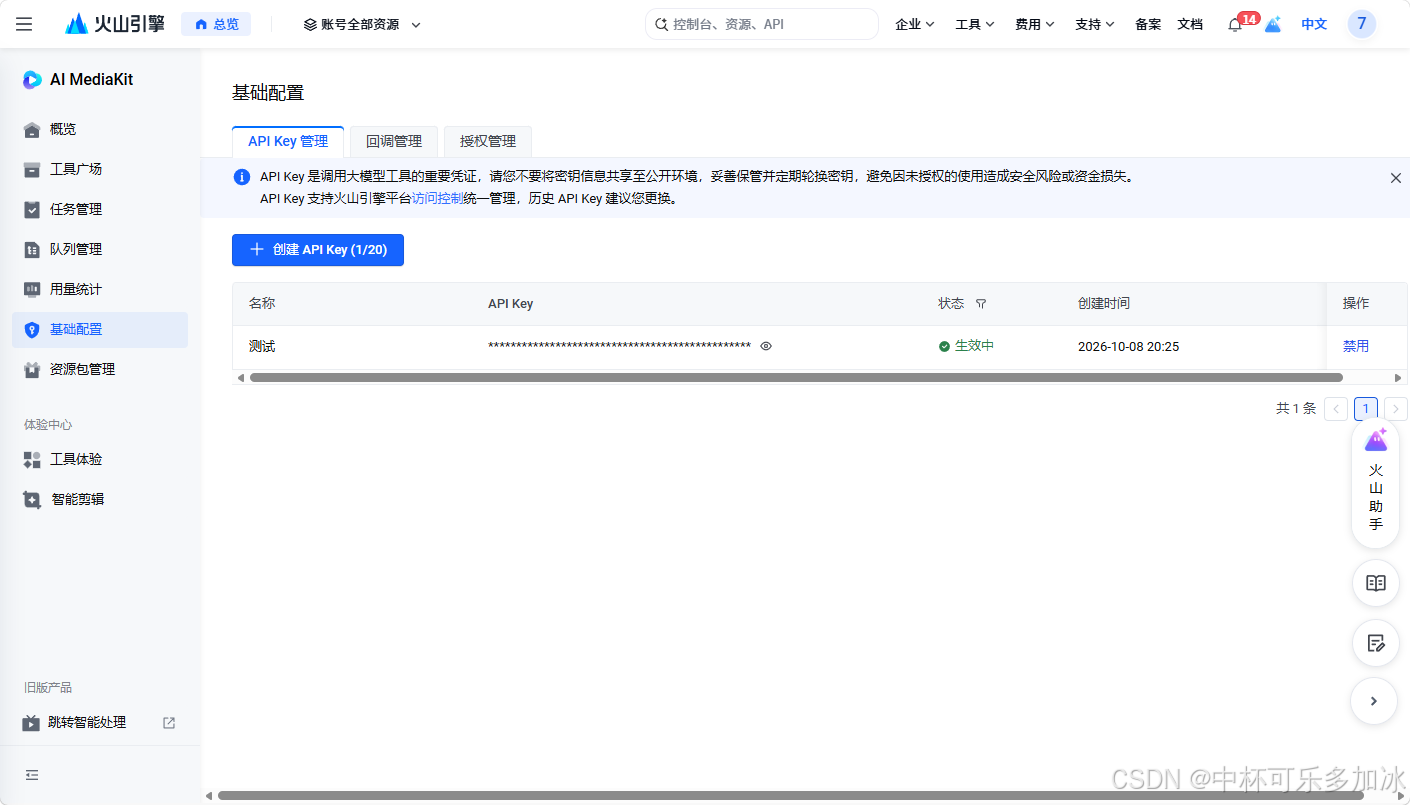Open 工具广场 in the sidebar
This screenshot has height=805, width=1410.
click(x=100, y=169)
